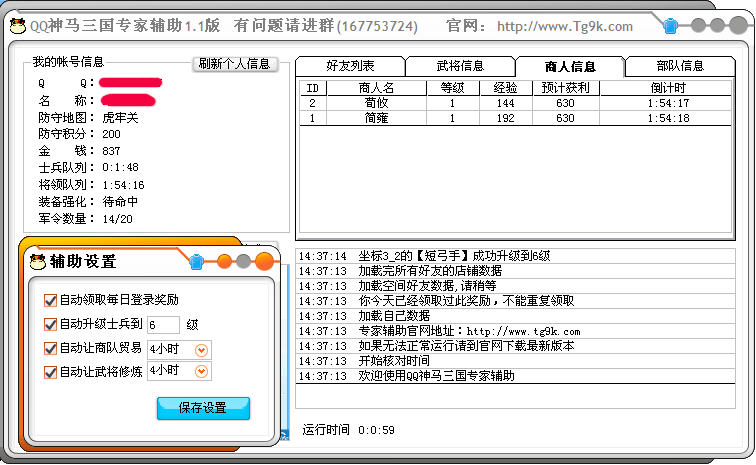This screenshot has width=756, height=465.
Task: Select merchant row 简雍
Action: (x=515, y=118)
